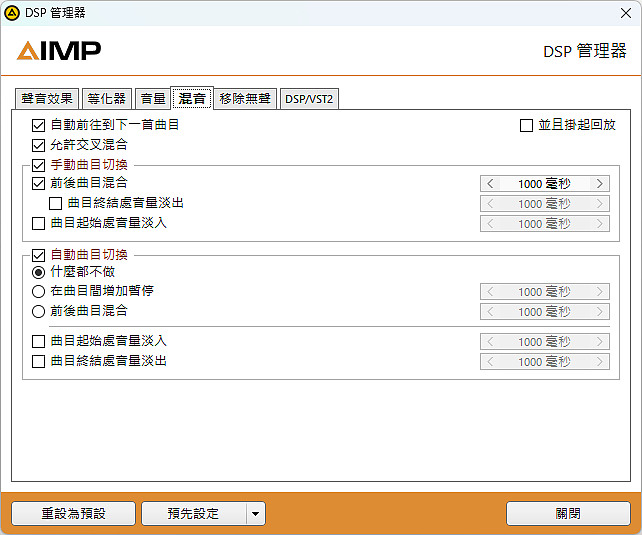Uncheck 前後曲目混合 in manual switching group
Screen dimensions: 642x535
(38, 183)
